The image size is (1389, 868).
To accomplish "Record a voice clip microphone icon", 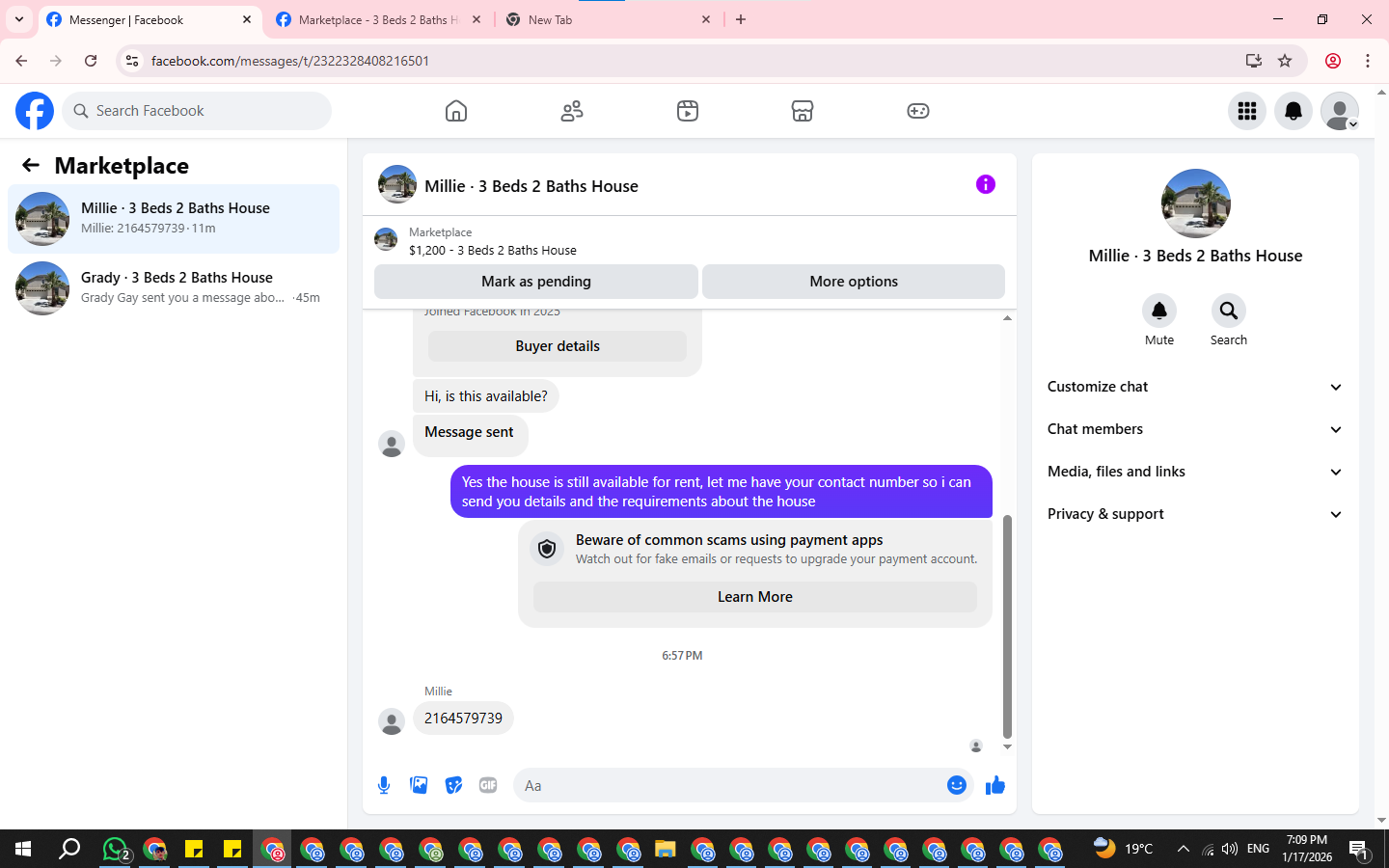I will (384, 785).
